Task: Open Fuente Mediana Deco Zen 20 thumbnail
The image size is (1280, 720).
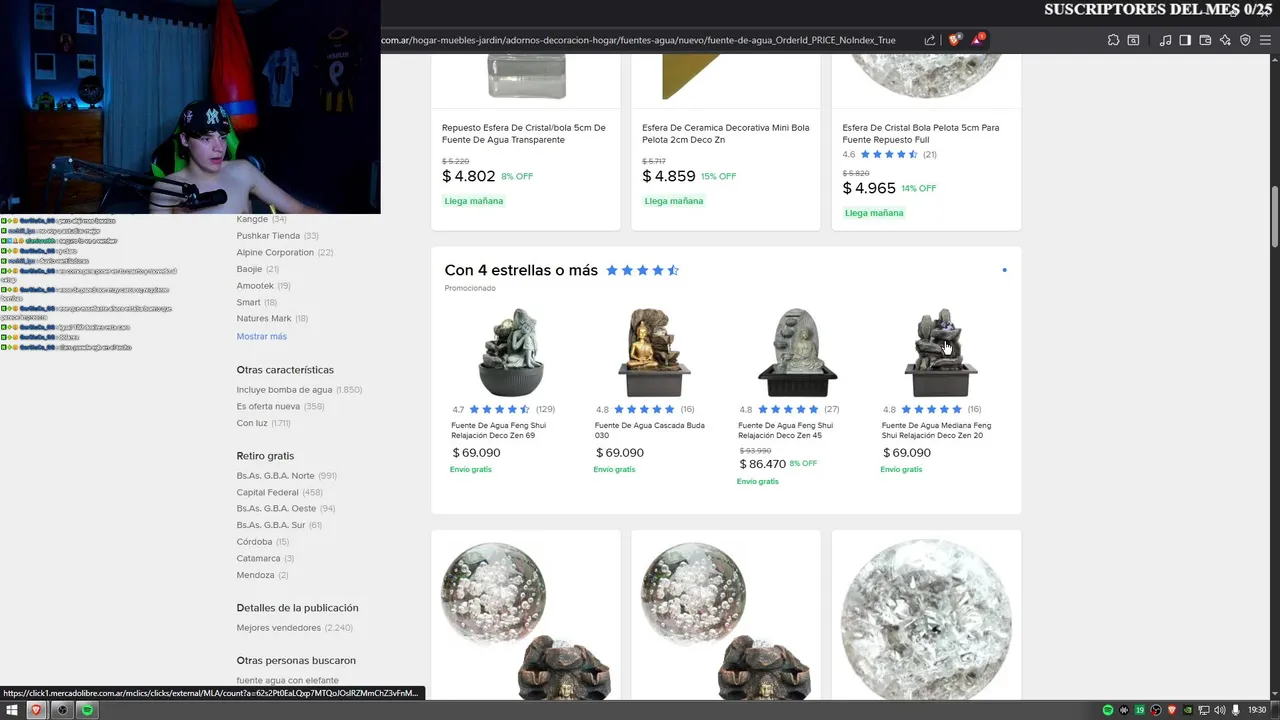Action: pyautogui.click(x=941, y=352)
